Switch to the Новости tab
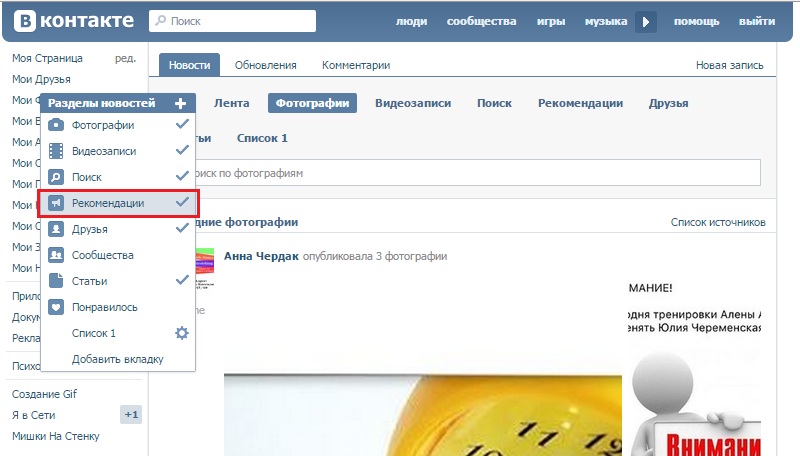Screen dimensions: 800x456 tap(189, 65)
